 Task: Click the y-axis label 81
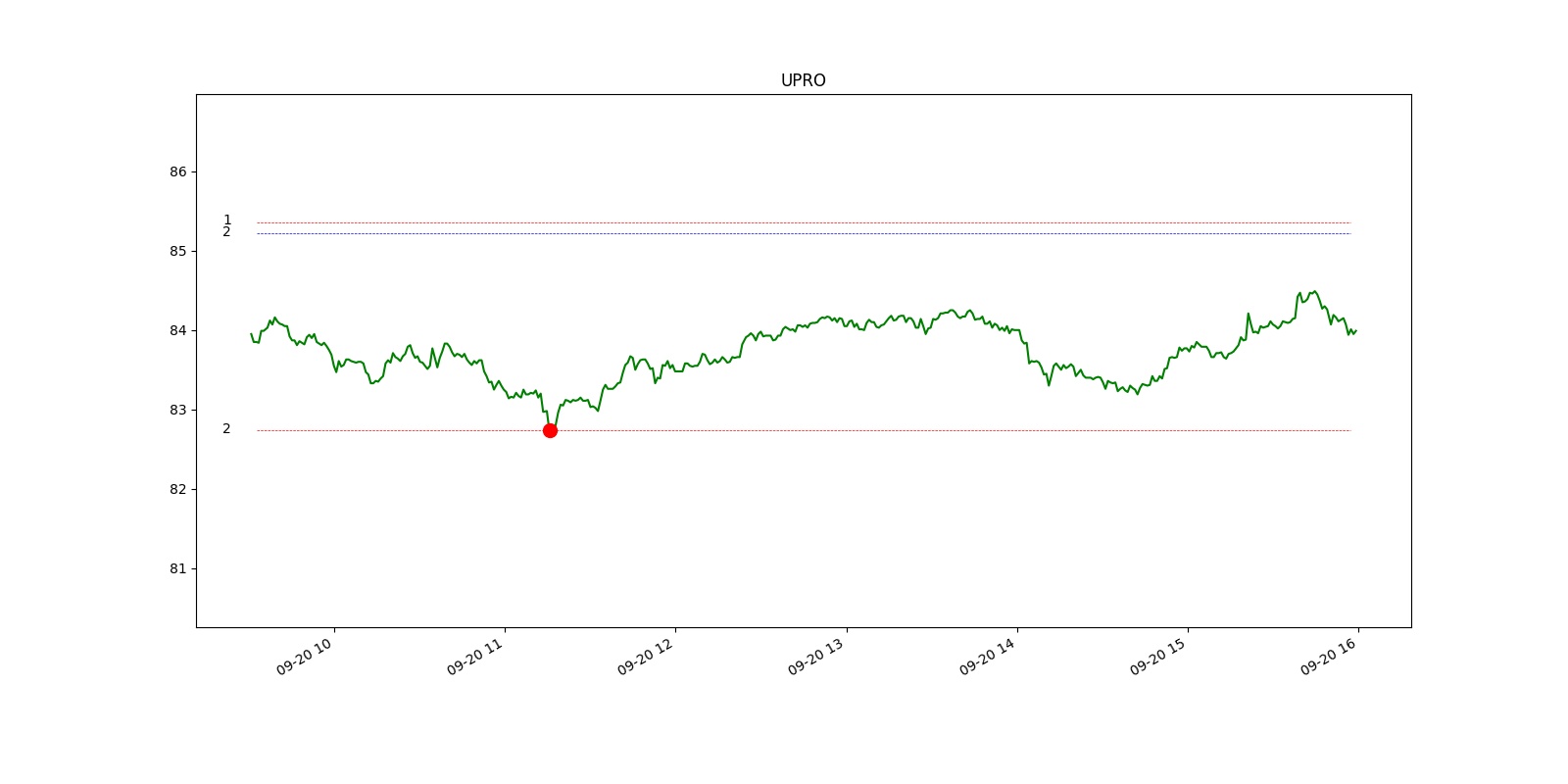[177, 568]
